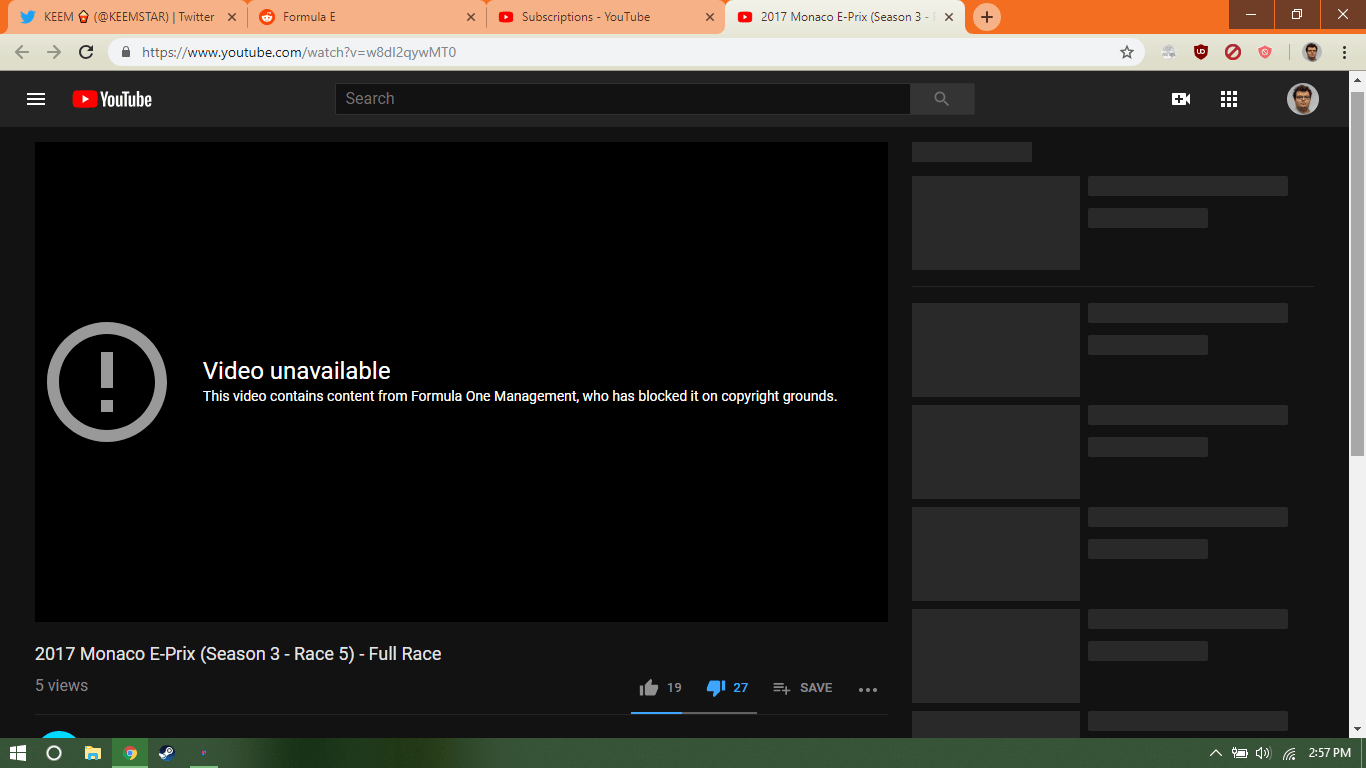Save the video to a playlist

point(802,688)
